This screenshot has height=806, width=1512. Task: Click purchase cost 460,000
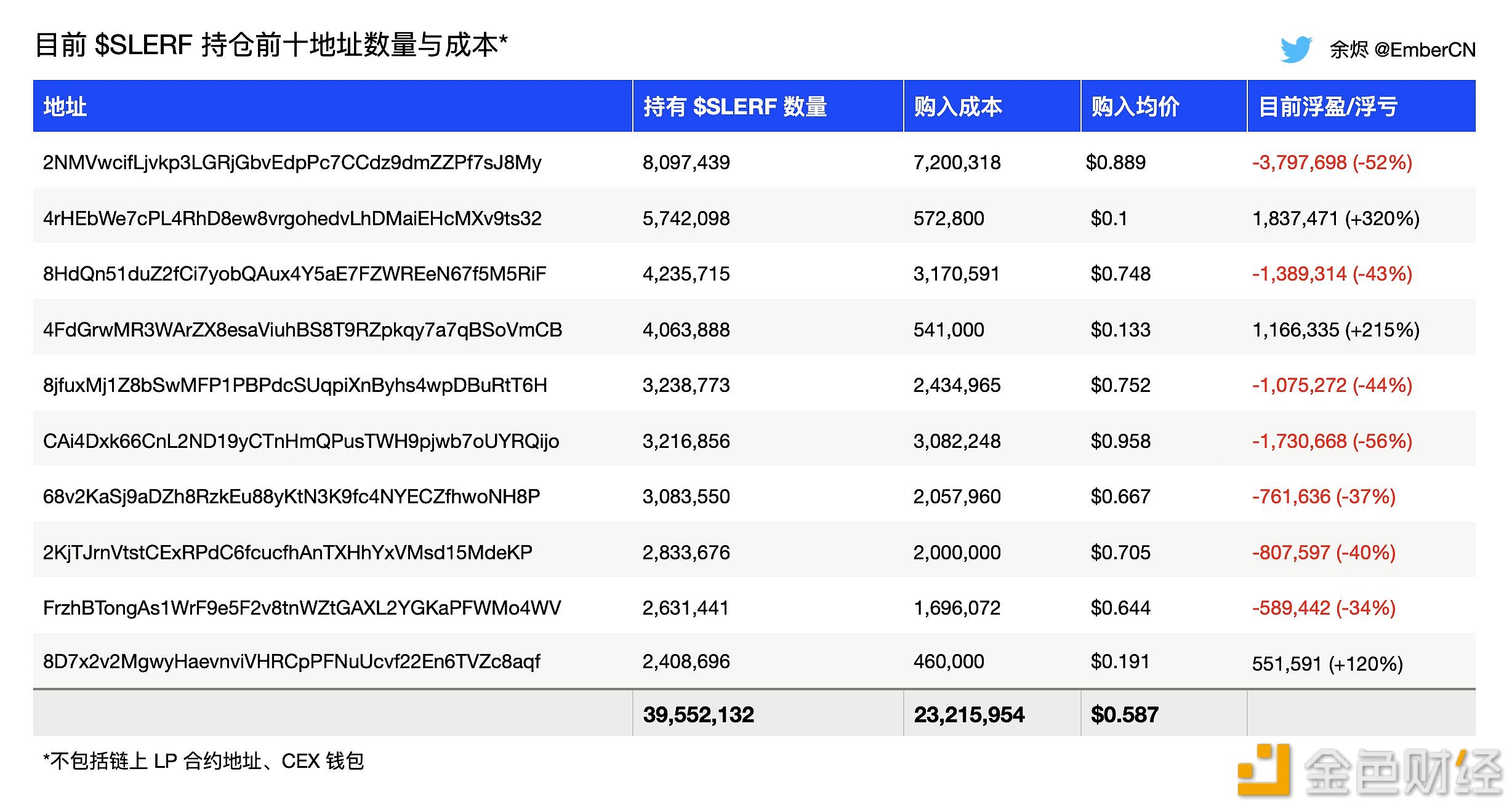(x=949, y=661)
